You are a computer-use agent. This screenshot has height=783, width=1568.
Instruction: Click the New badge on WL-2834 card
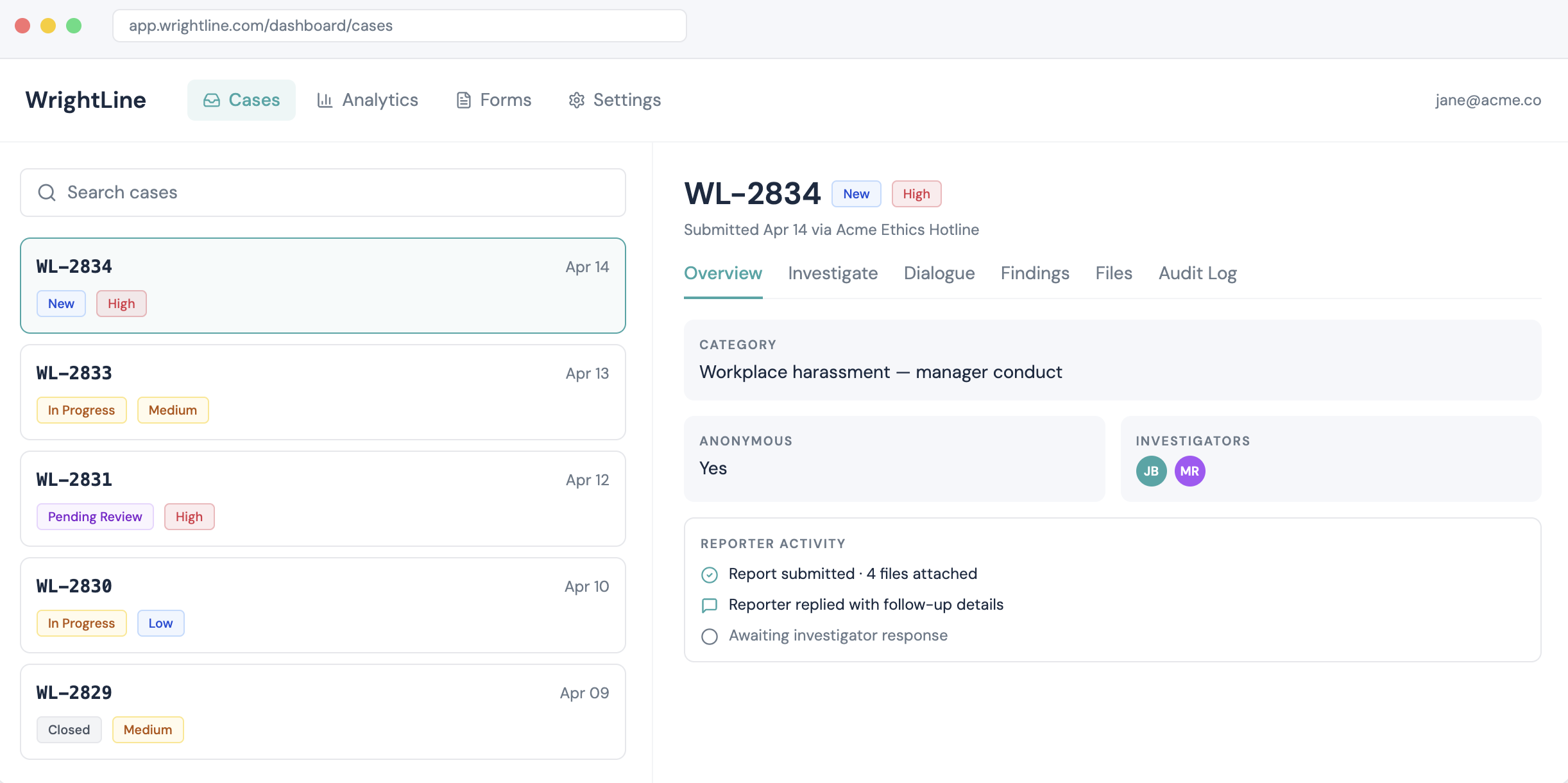click(61, 304)
